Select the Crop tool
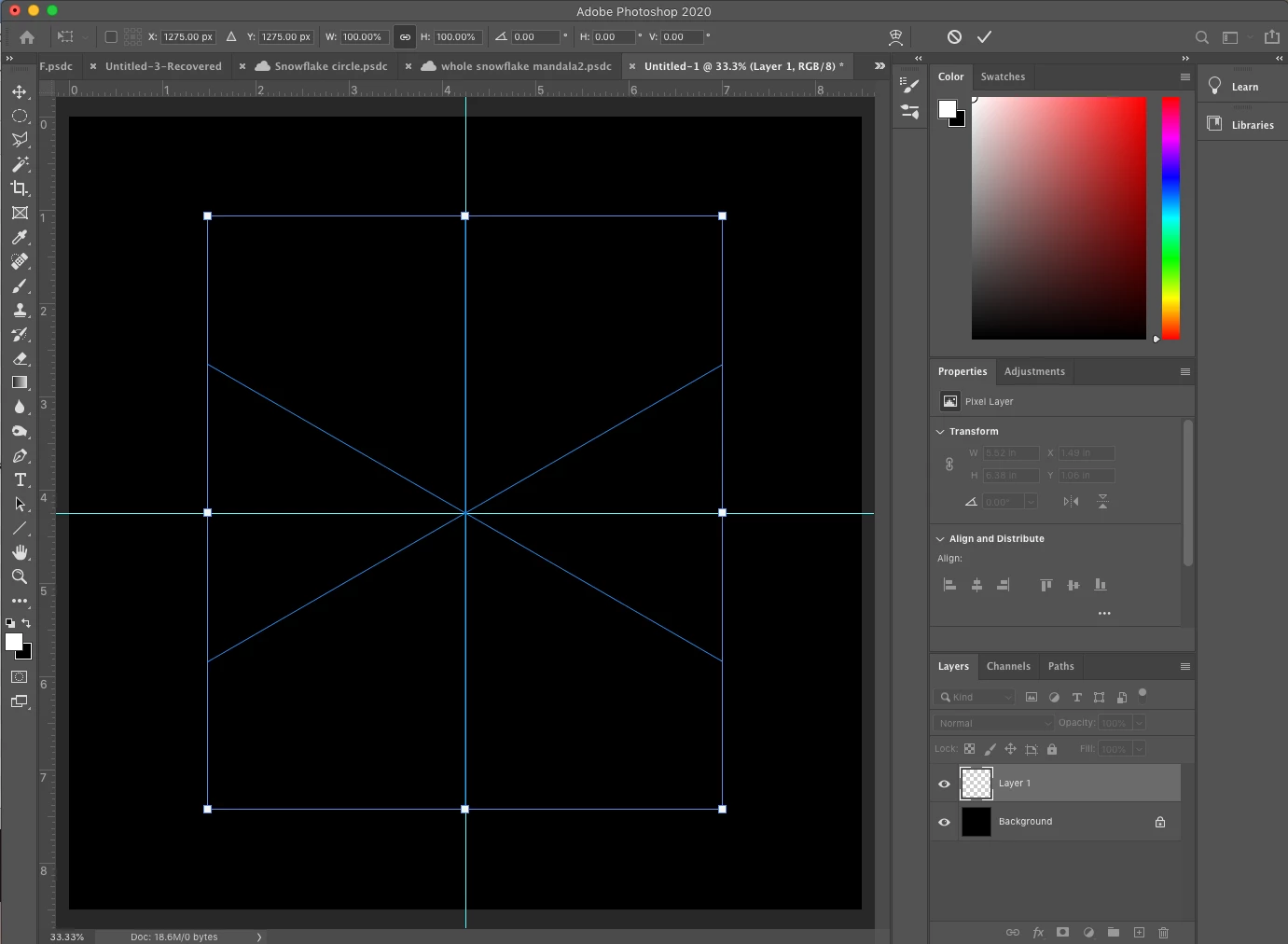Viewport: 1288px width, 944px height. [20, 188]
